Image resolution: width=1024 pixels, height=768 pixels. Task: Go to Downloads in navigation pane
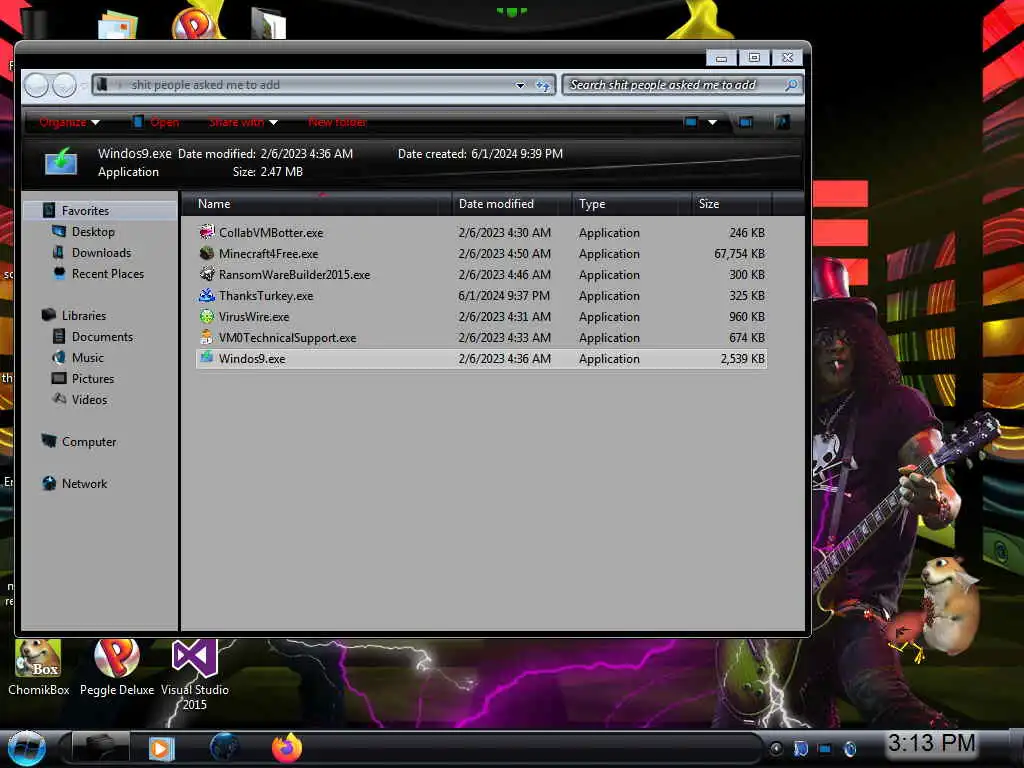click(101, 252)
